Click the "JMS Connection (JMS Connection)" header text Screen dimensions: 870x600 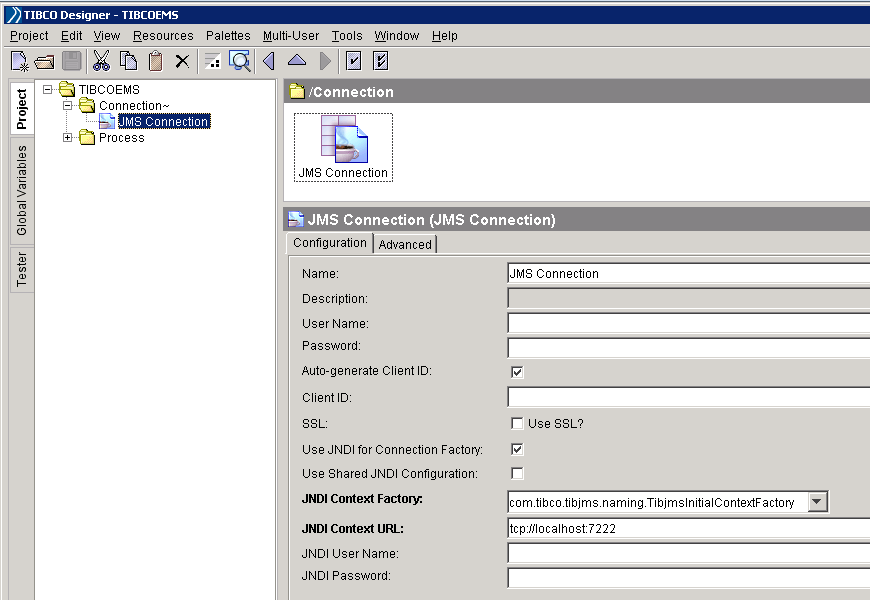432,220
